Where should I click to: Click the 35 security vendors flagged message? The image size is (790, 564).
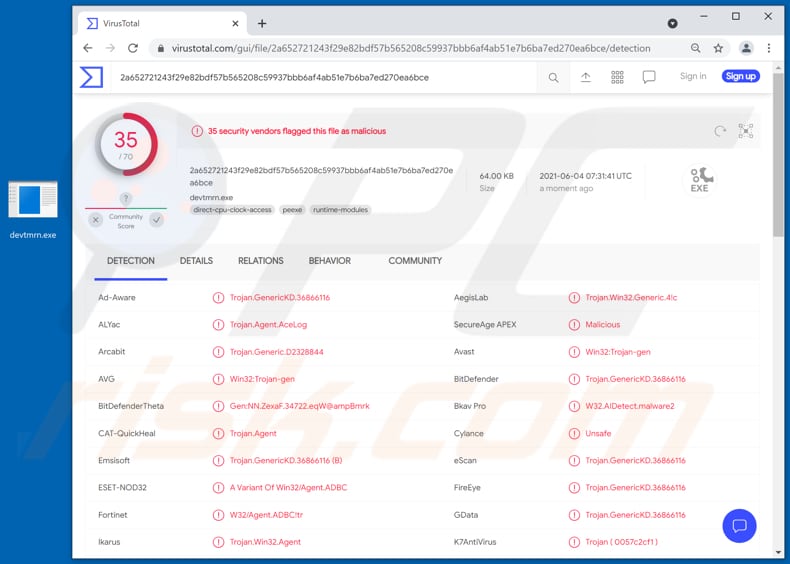297,131
